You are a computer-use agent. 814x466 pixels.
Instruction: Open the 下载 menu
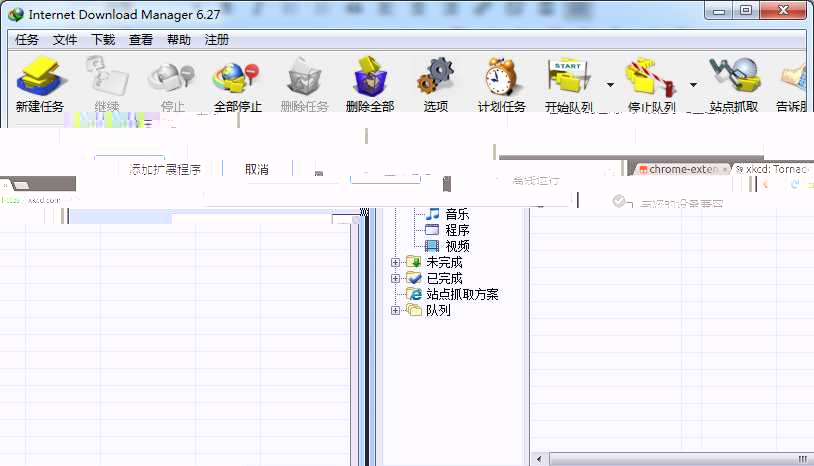(103, 40)
